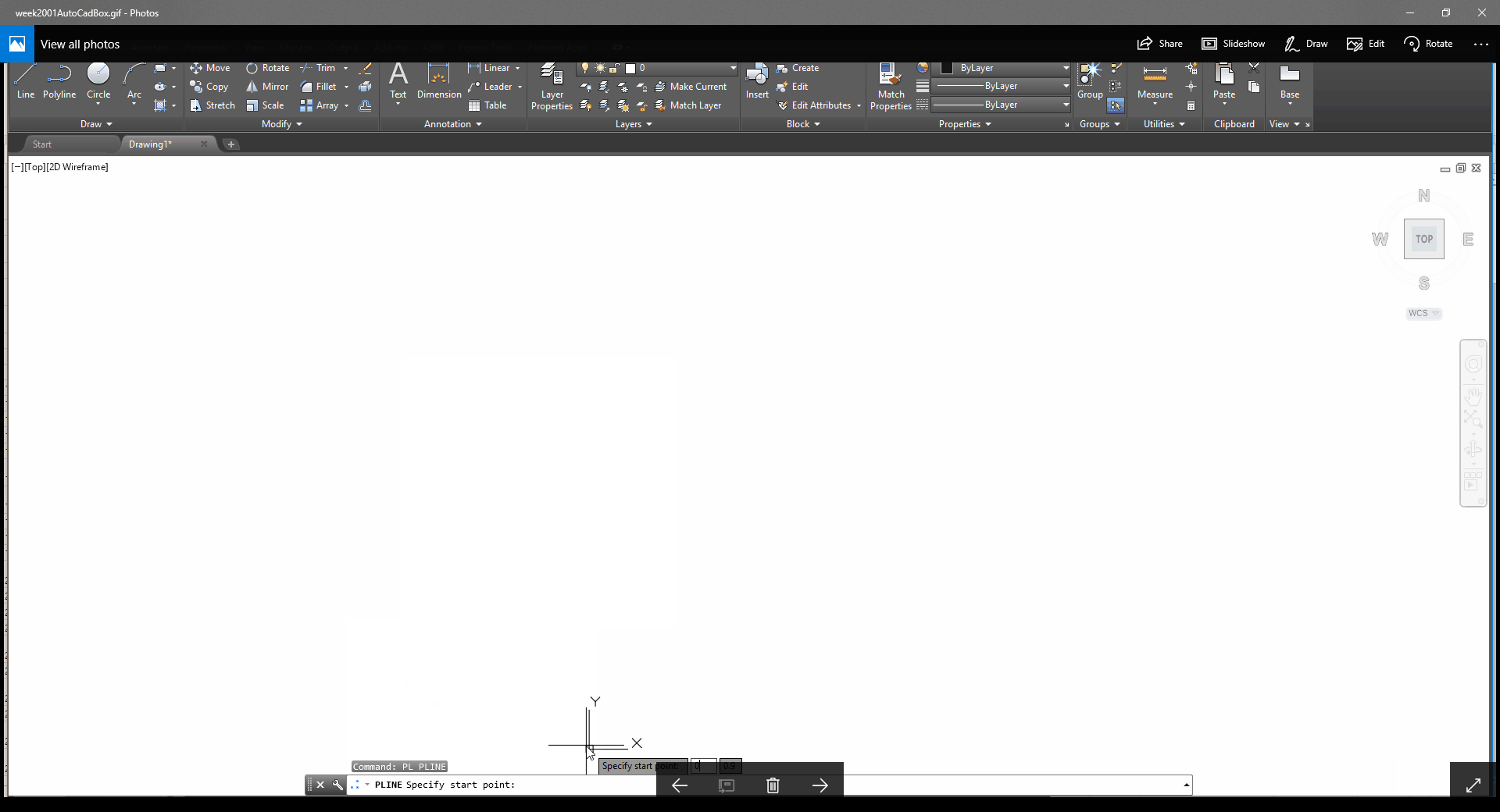Click Match Layer button
1500x812 pixels.
coord(688,105)
